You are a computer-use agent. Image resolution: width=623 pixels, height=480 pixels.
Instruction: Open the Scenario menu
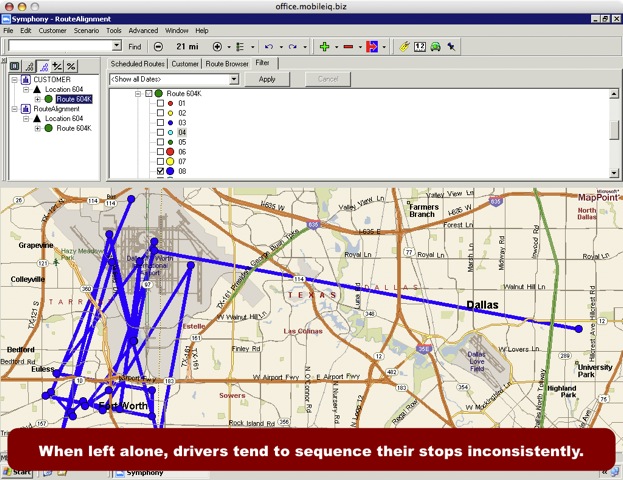pyautogui.click(x=85, y=31)
